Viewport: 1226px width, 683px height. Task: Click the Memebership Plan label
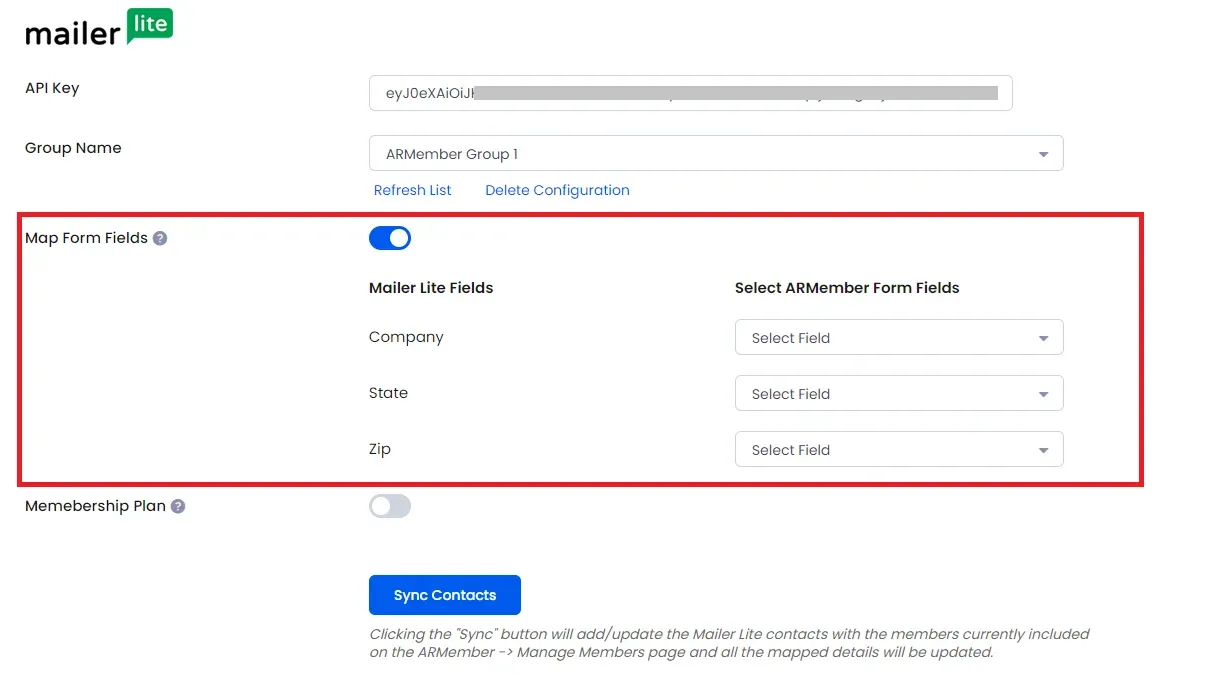coord(95,506)
